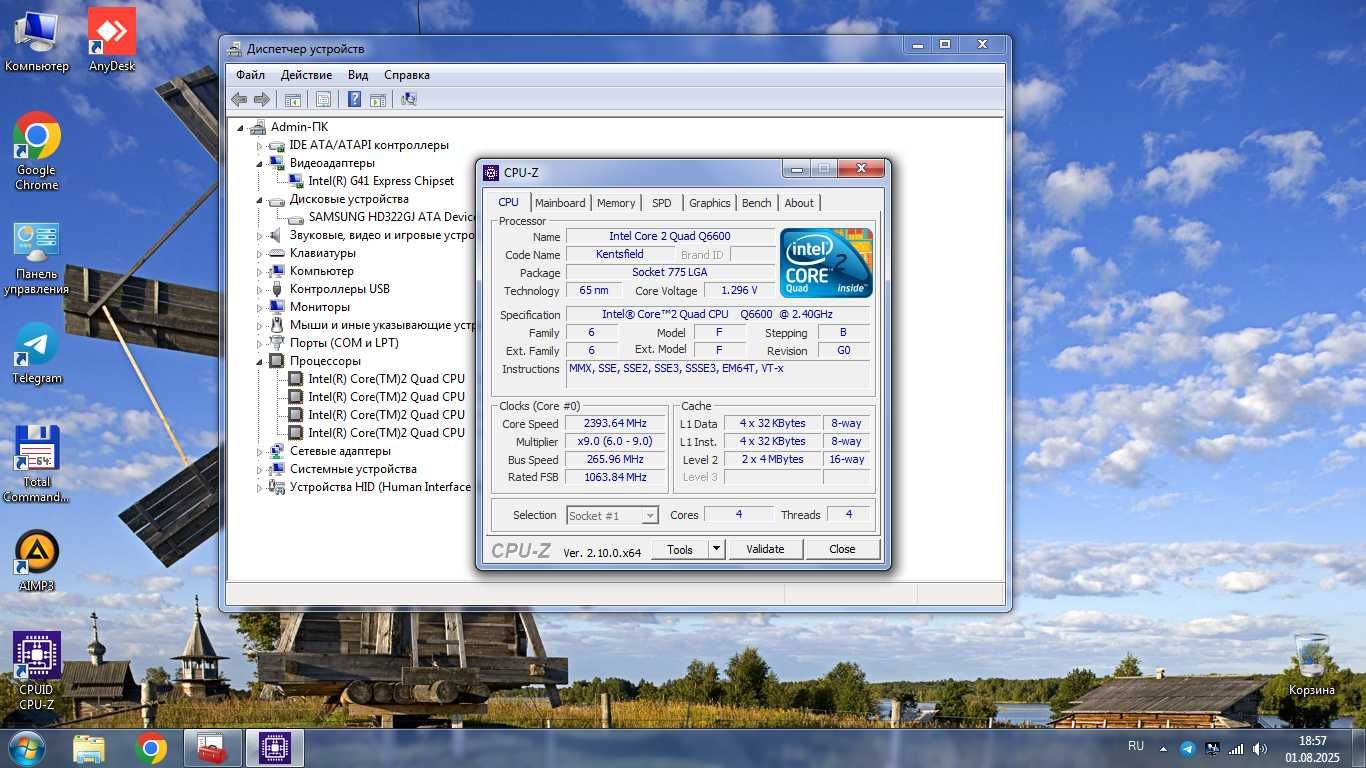Open AnyDesk desktop shortcut

click(112, 42)
